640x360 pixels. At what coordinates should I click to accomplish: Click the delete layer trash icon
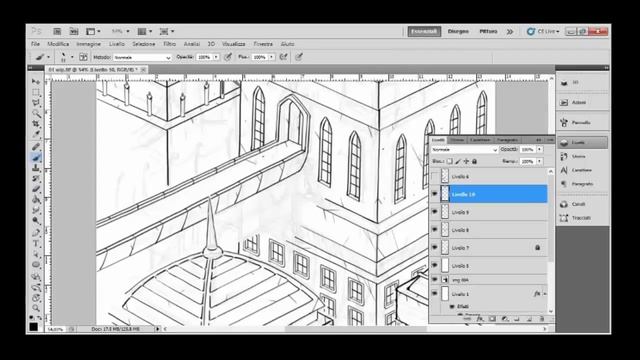pos(542,319)
